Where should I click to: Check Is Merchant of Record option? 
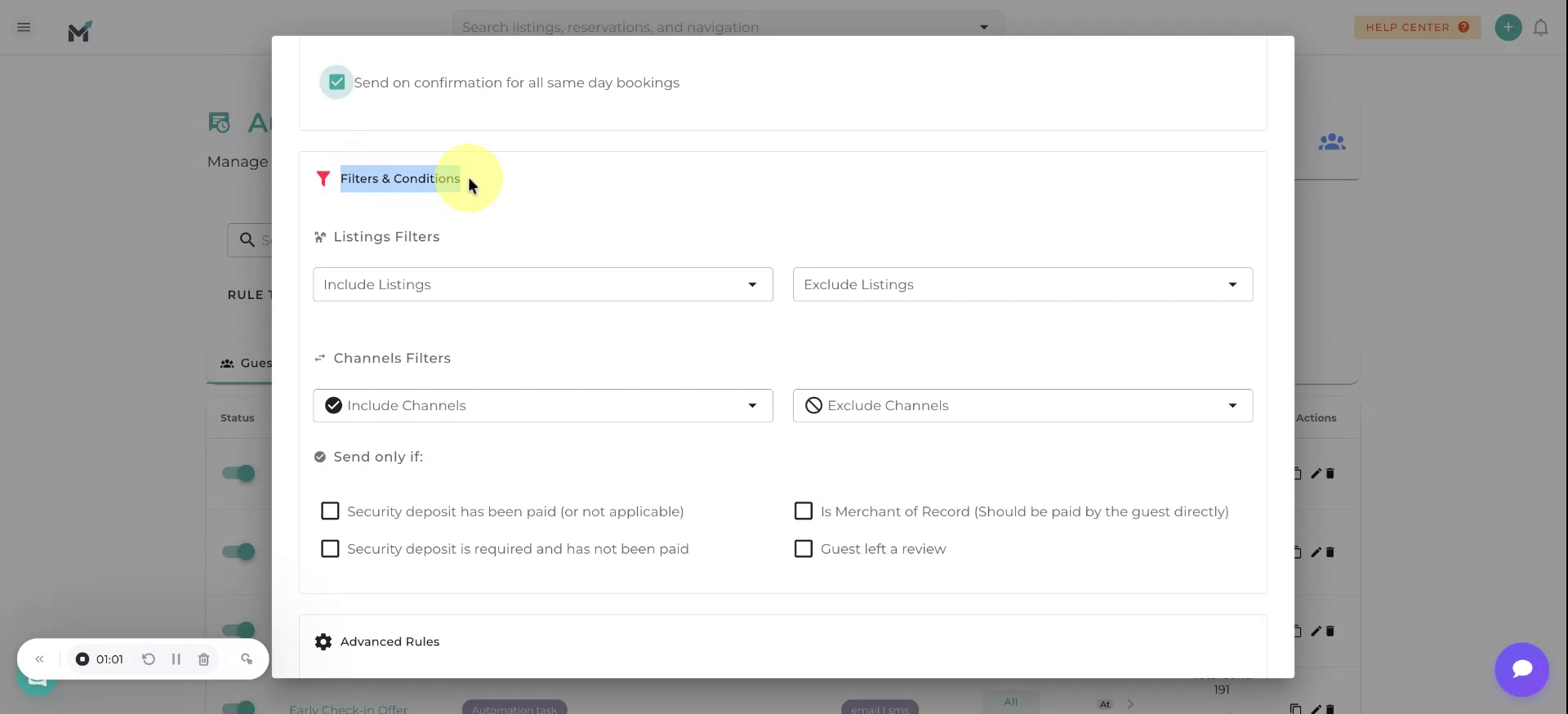pyautogui.click(x=804, y=511)
